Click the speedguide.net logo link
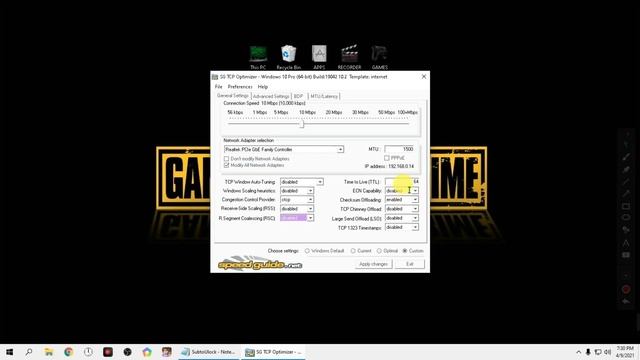The image size is (640, 360). (260, 264)
